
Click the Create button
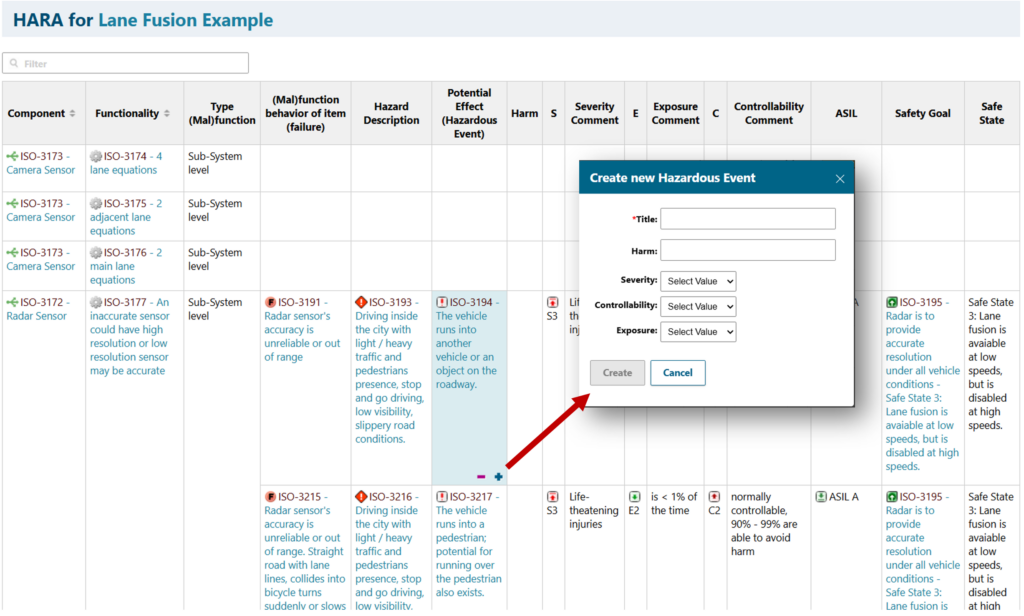coord(617,373)
